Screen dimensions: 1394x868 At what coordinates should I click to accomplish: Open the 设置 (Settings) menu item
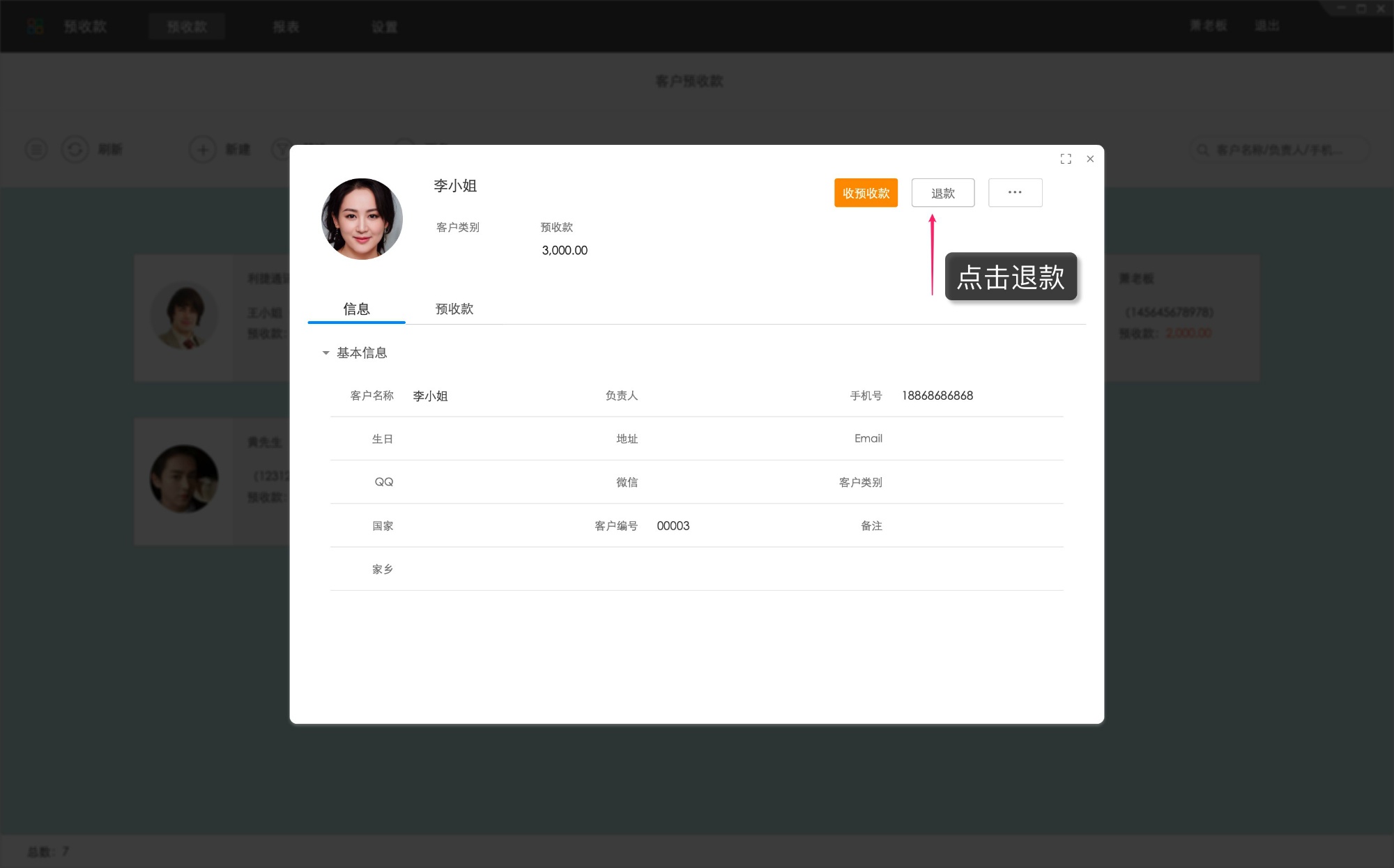click(385, 26)
